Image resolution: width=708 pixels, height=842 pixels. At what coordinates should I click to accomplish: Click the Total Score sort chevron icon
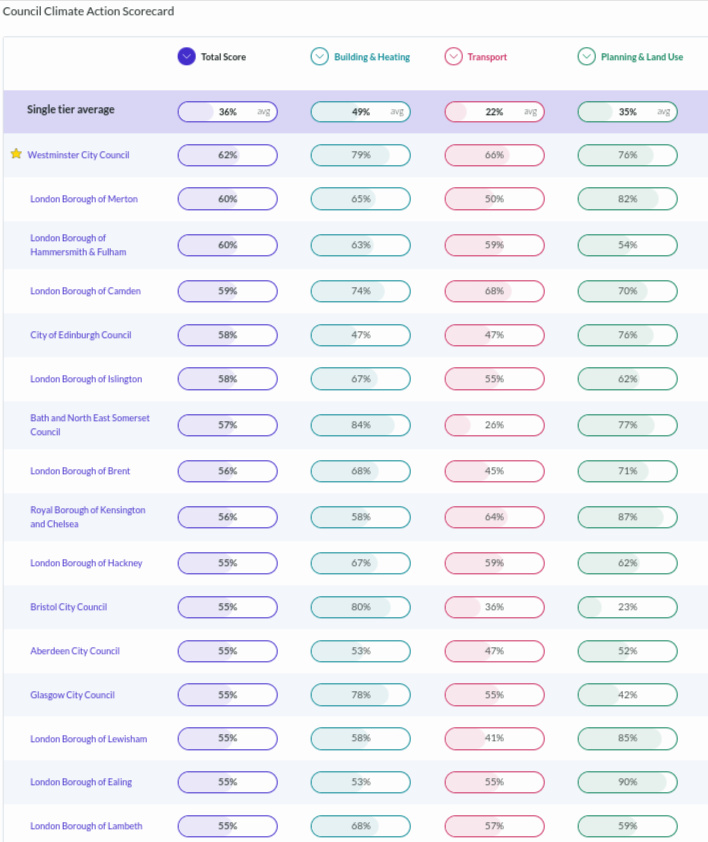tap(186, 57)
